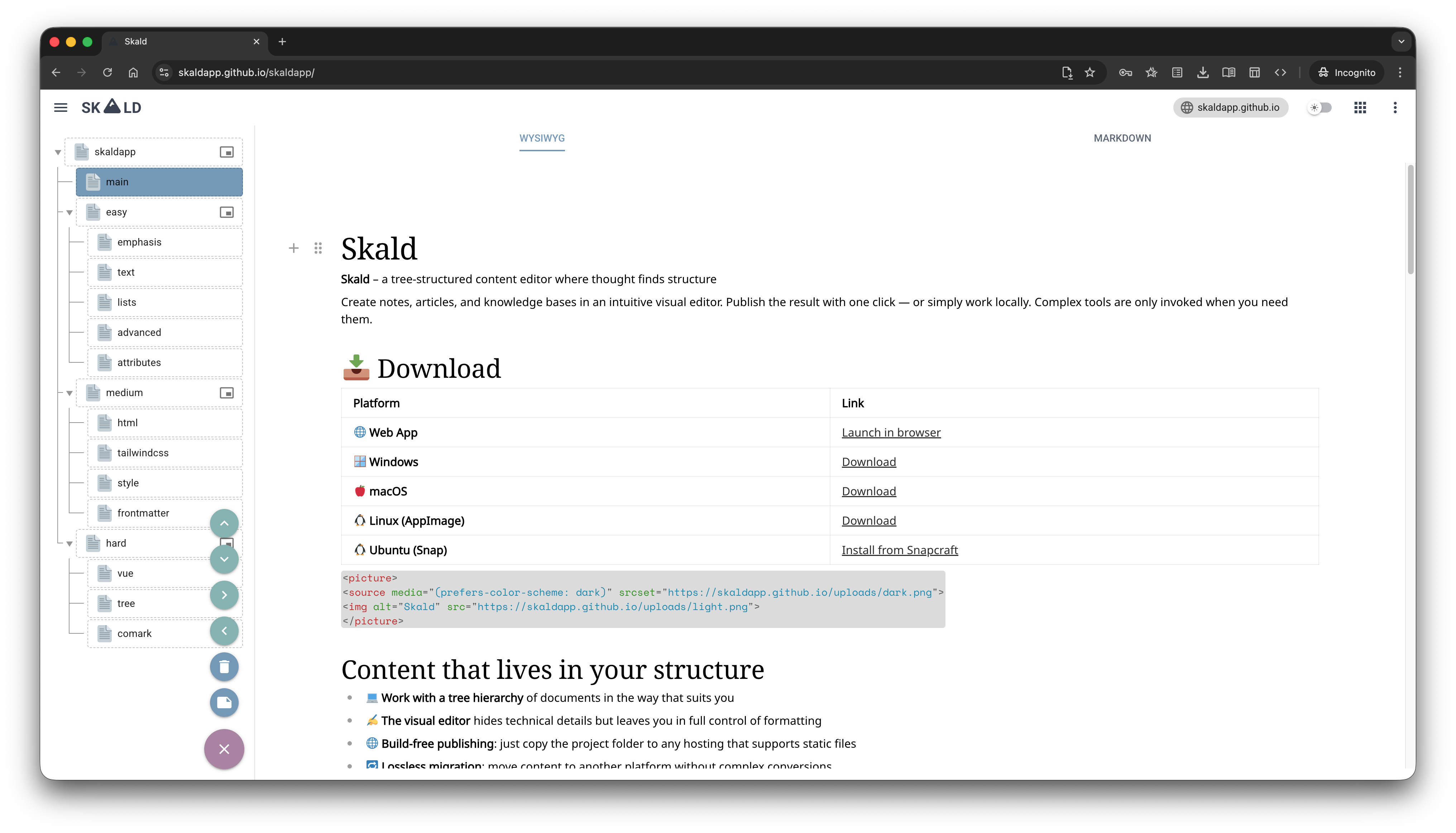
Task: Click the Skald heading text
Action: click(379, 249)
